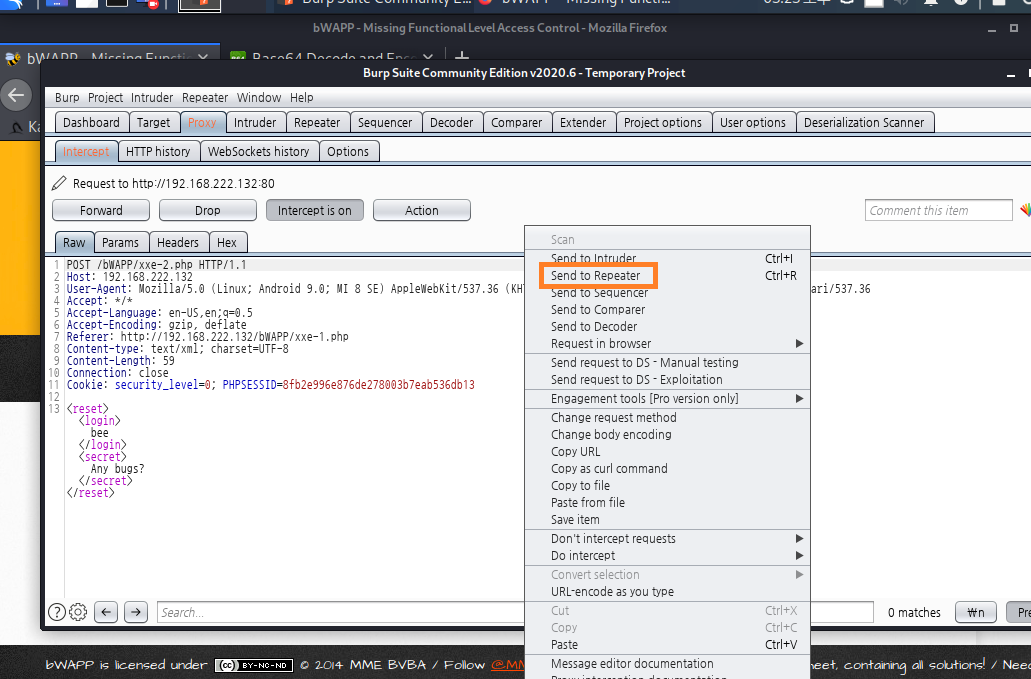Screen dimensions: 1031x679
Task: Choose Send to Repeater in context menu
Action: click(668, 275)
